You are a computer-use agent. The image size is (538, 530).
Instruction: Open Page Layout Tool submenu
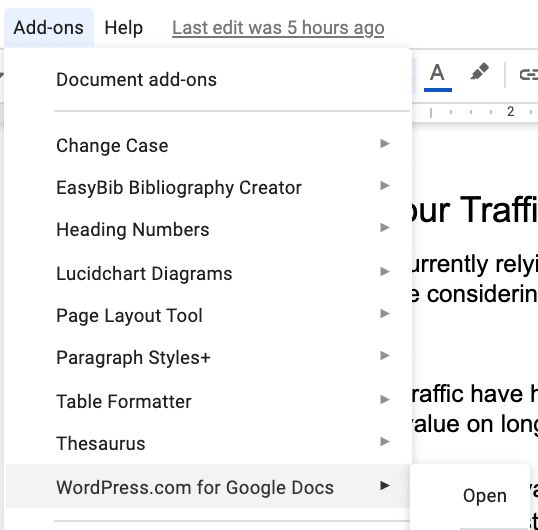[x=208, y=315]
